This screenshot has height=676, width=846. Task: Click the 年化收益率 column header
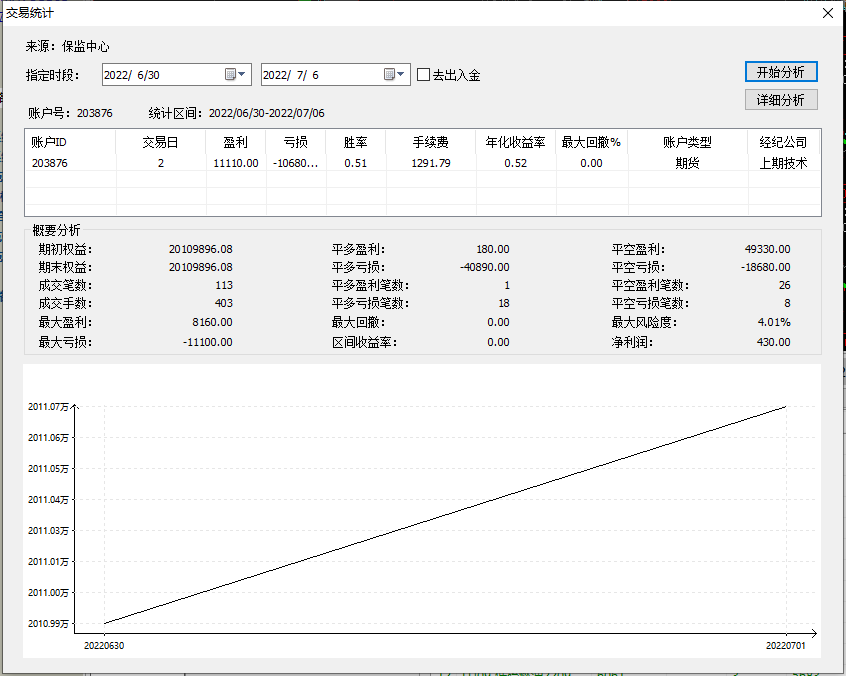(x=515, y=142)
